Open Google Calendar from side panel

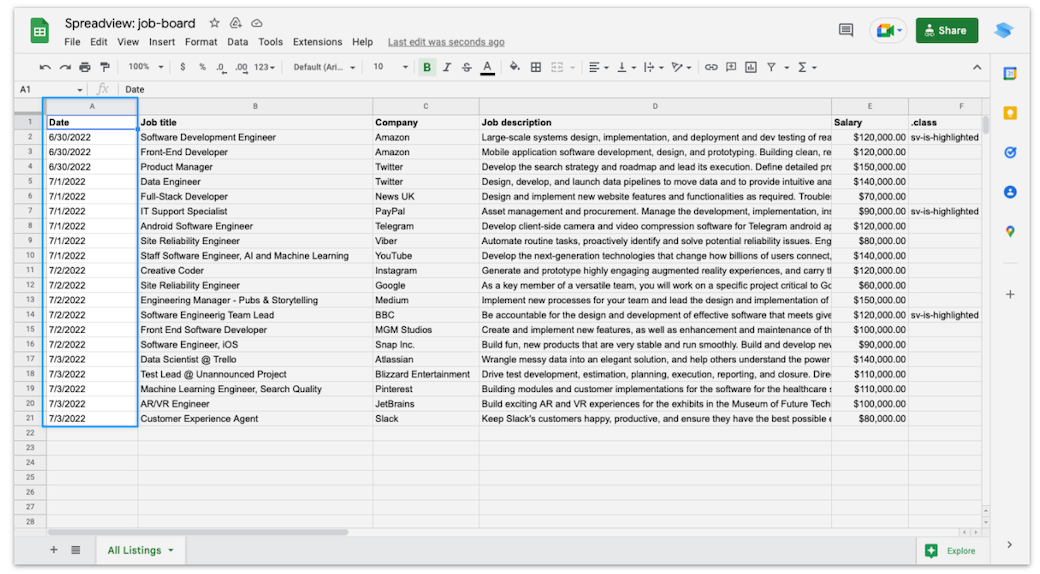coord(1010,74)
